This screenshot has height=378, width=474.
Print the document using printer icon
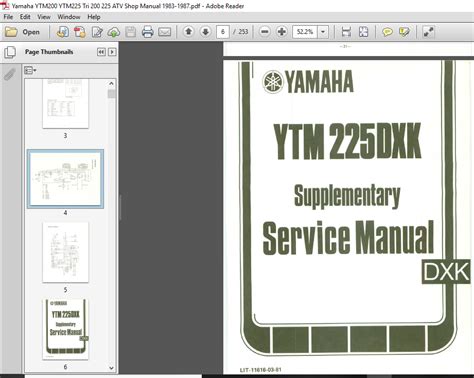[147, 32]
